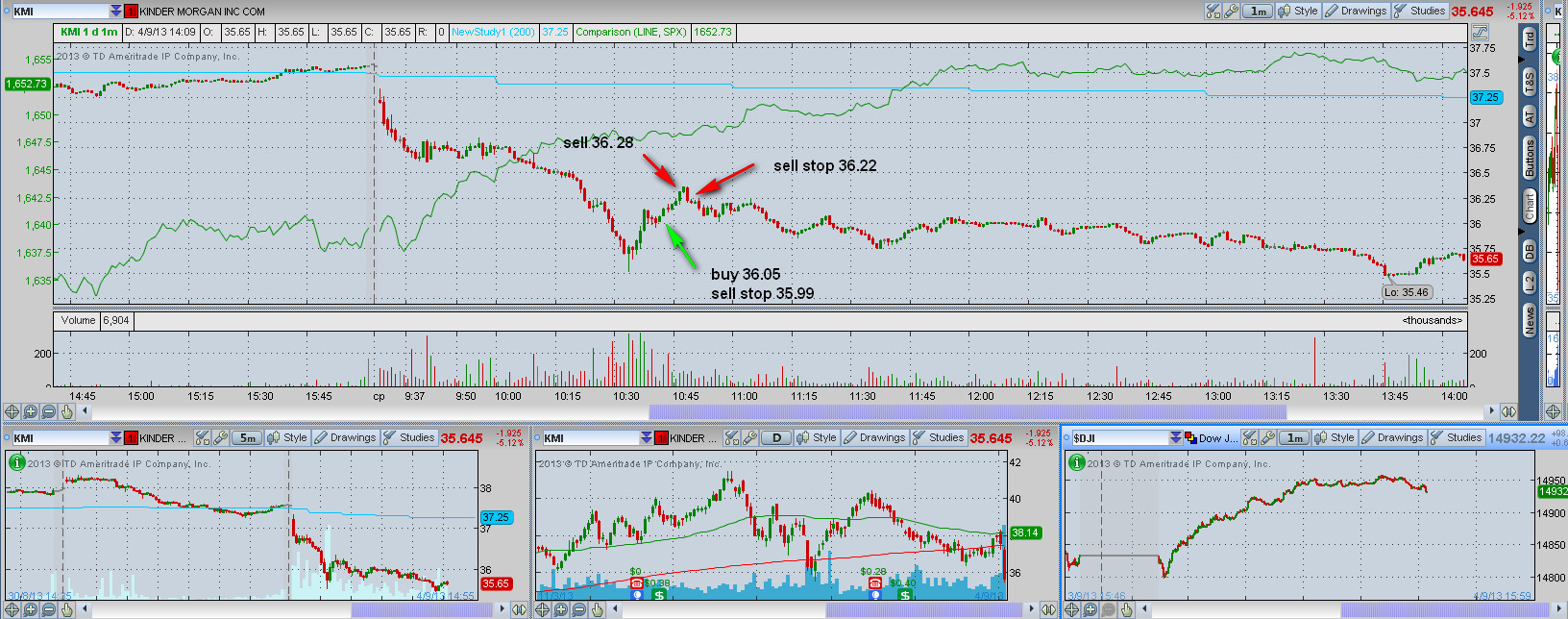Click expand arrows icon at main chart's scrollbar end
1568x619 pixels.
tap(1508, 411)
